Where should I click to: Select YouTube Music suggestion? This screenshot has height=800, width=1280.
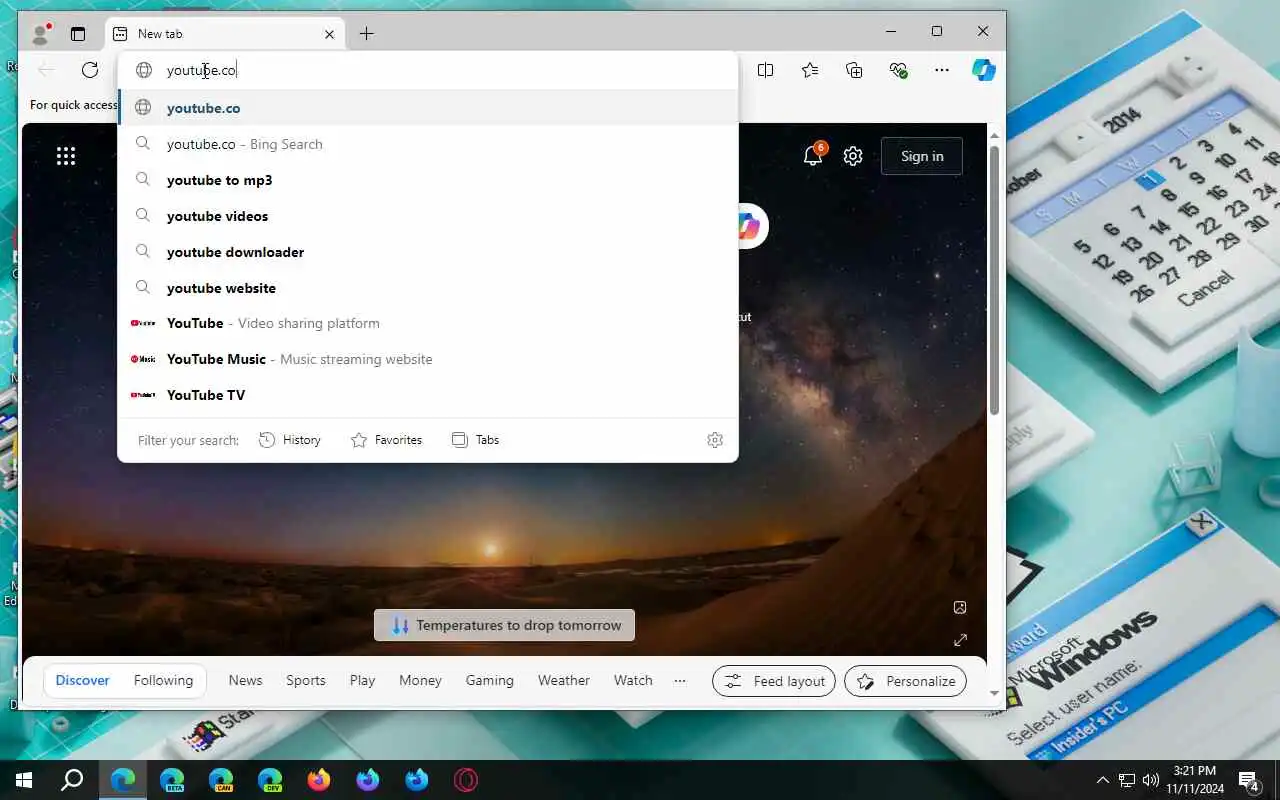428,359
